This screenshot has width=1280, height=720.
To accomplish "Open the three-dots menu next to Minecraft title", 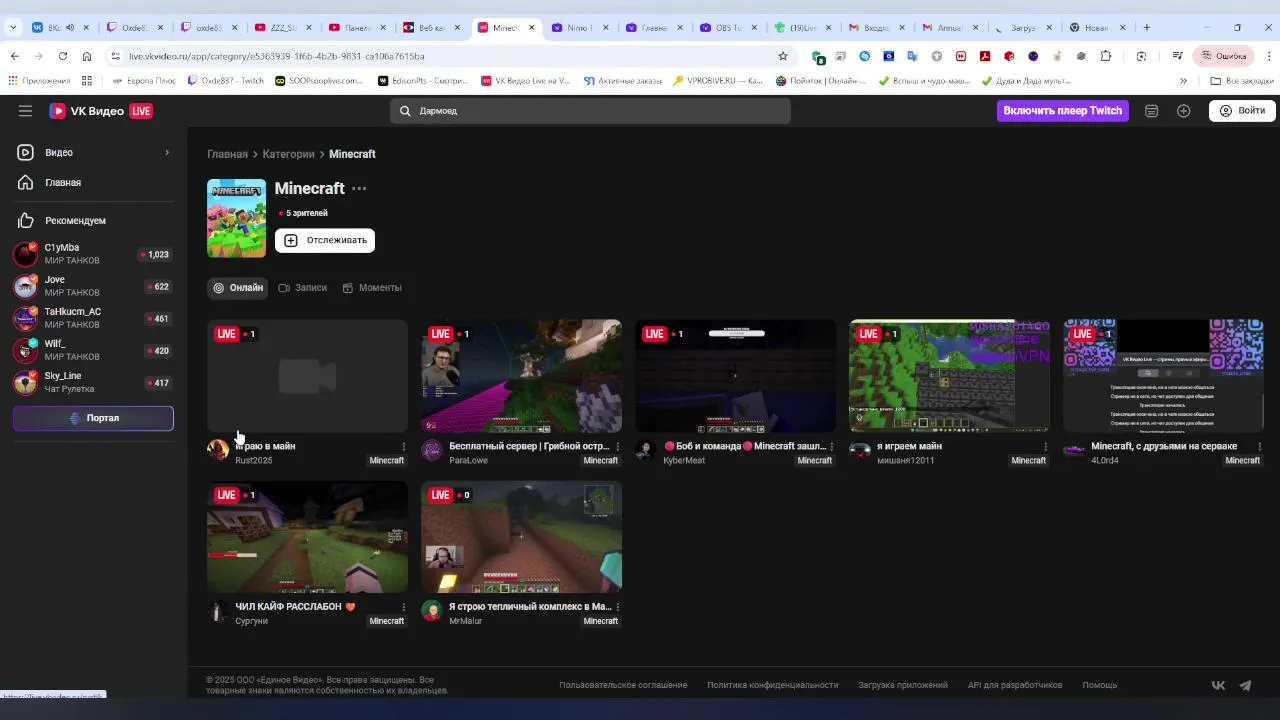I will point(359,189).
